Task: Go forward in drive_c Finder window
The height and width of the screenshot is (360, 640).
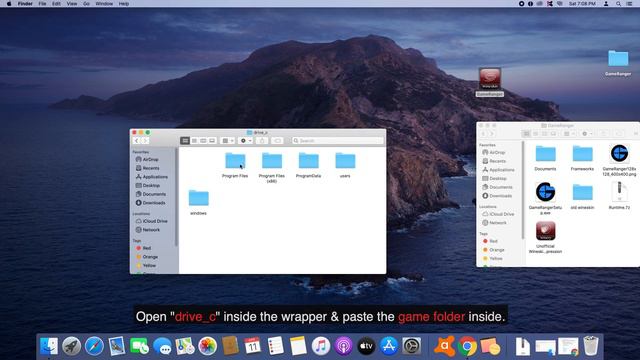Action: (x=145, y=140)
